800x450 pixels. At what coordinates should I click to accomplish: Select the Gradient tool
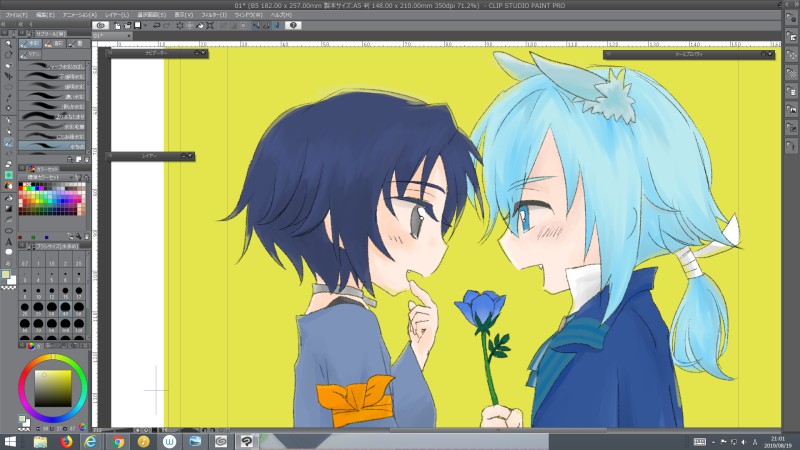[8, 209]
